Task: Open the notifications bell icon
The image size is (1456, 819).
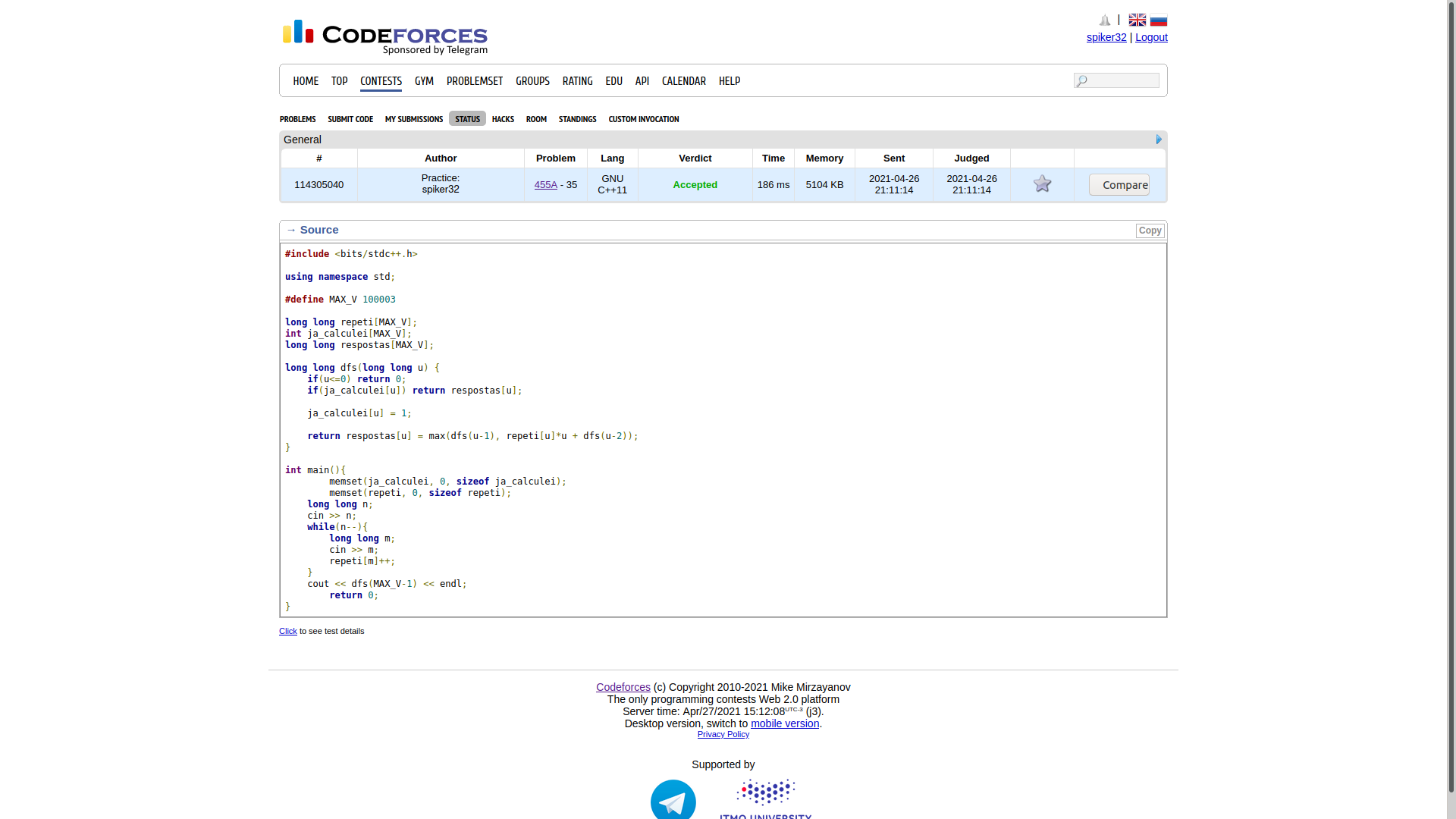Action: [1105, 20]
